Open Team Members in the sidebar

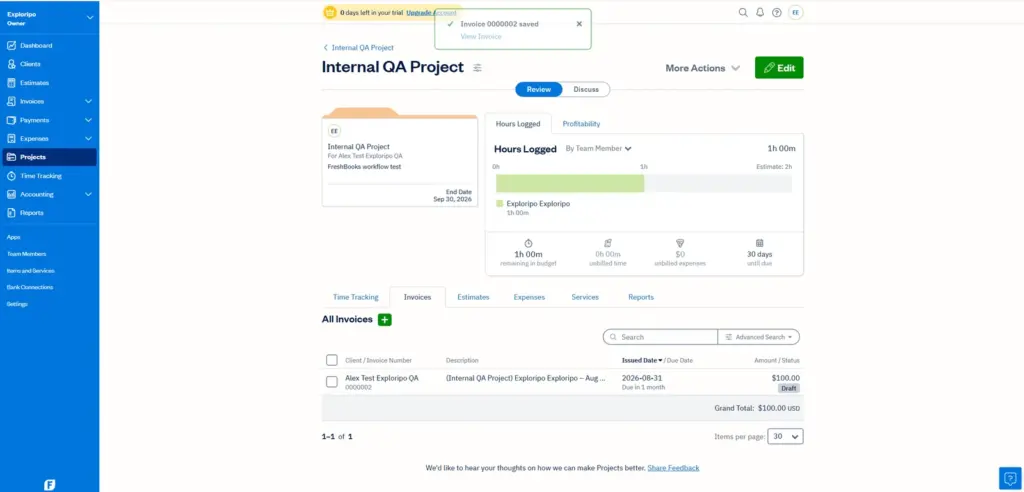click(26, 254)
